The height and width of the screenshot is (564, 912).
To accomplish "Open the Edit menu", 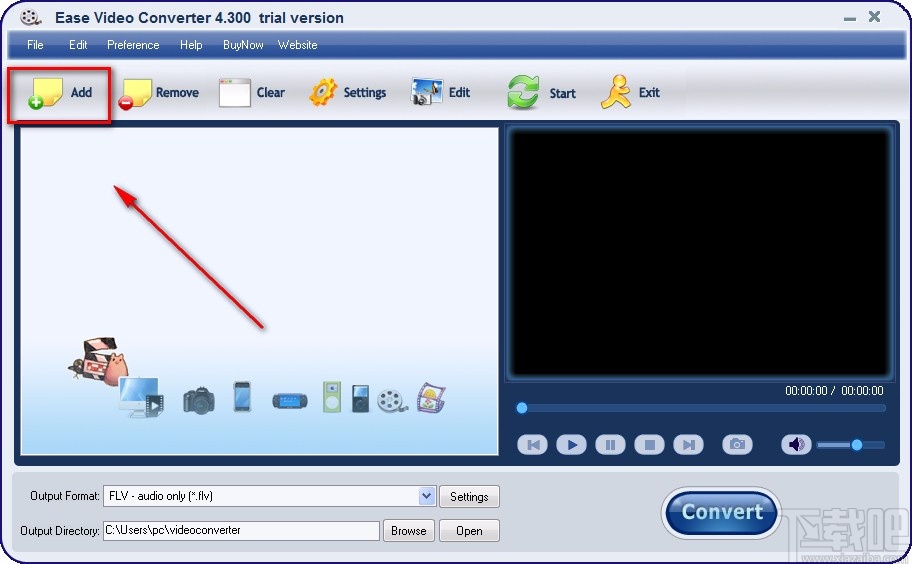I will (78, 45).
